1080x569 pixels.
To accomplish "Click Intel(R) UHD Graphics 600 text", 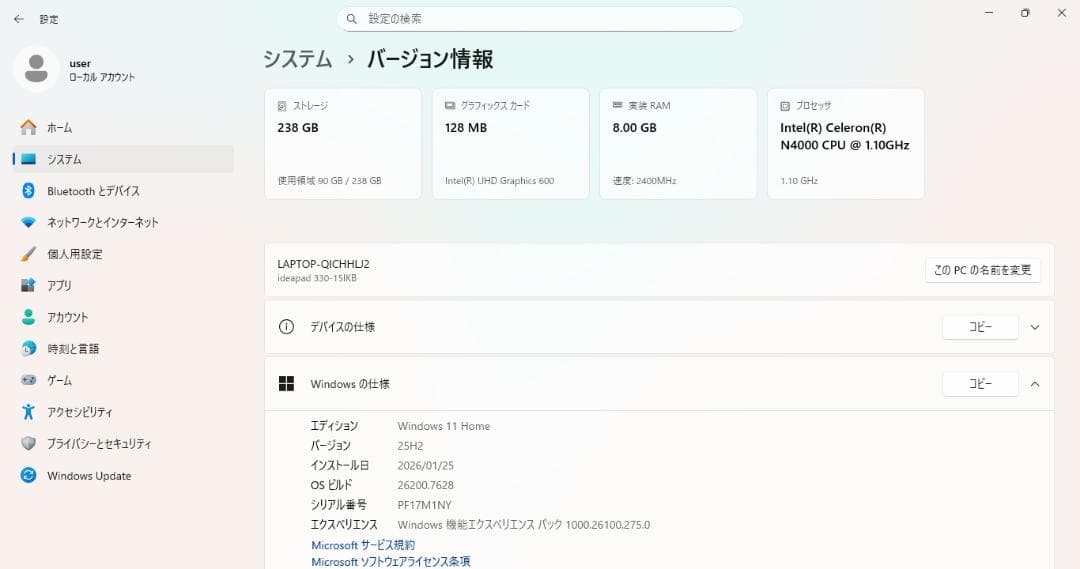I will (499, 180).
